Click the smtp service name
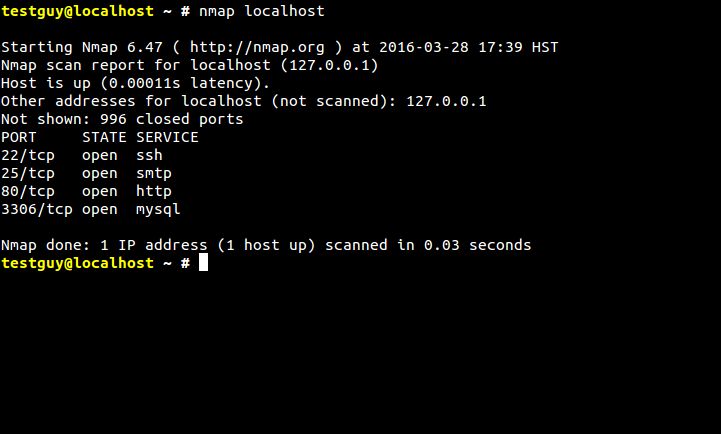The image size is (721, 434). [x=154, y=173]
